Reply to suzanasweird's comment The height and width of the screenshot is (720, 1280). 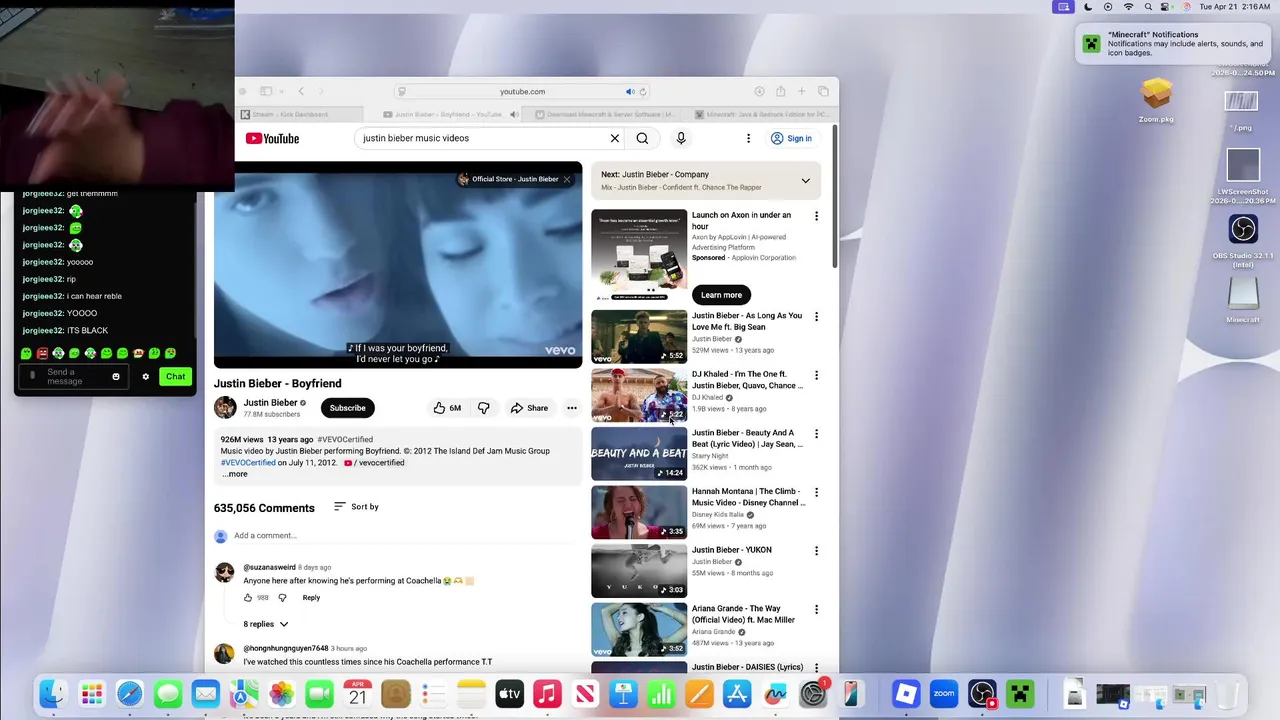pyautogui.click(x=311, y=598)
